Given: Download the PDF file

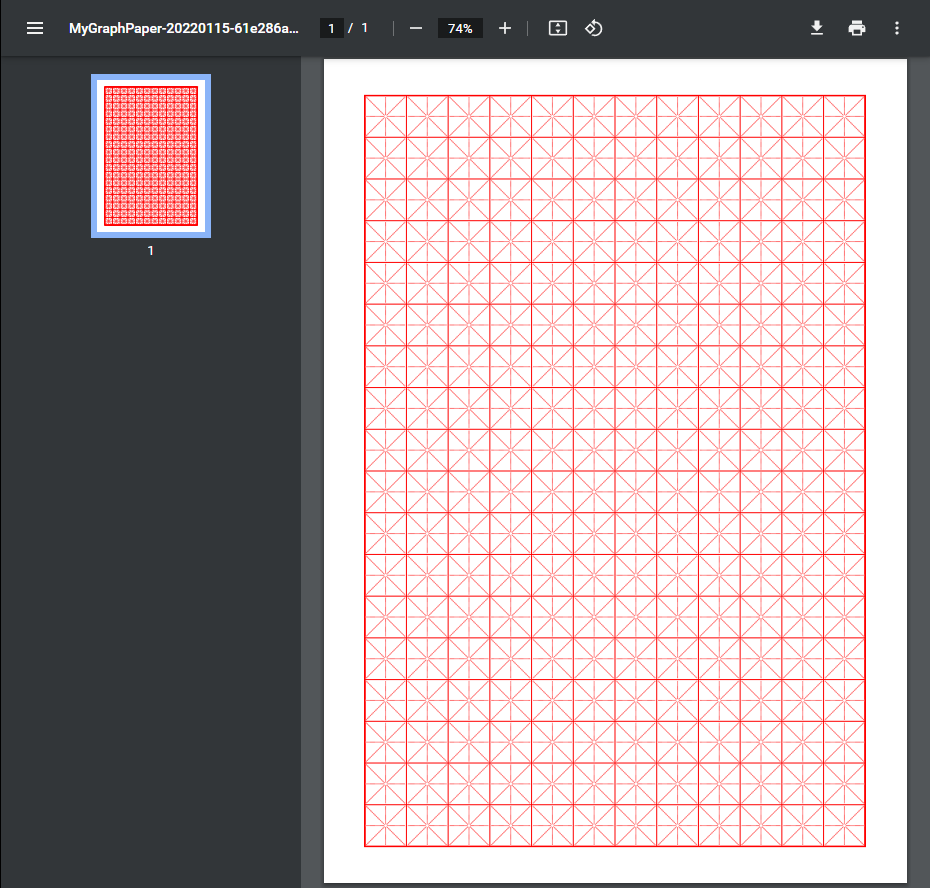Looking at the screenshot, I should [x=817, y=28].
